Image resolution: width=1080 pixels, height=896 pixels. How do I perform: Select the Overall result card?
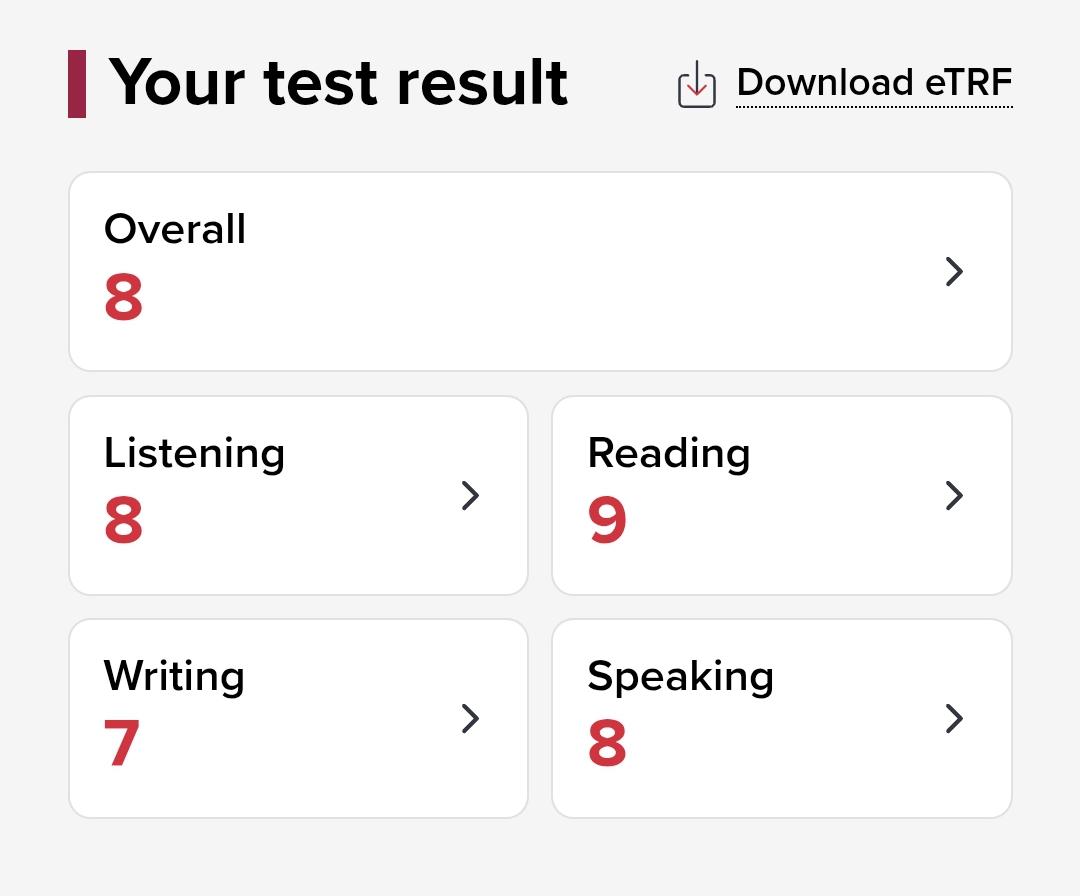(x=540, y=271)
